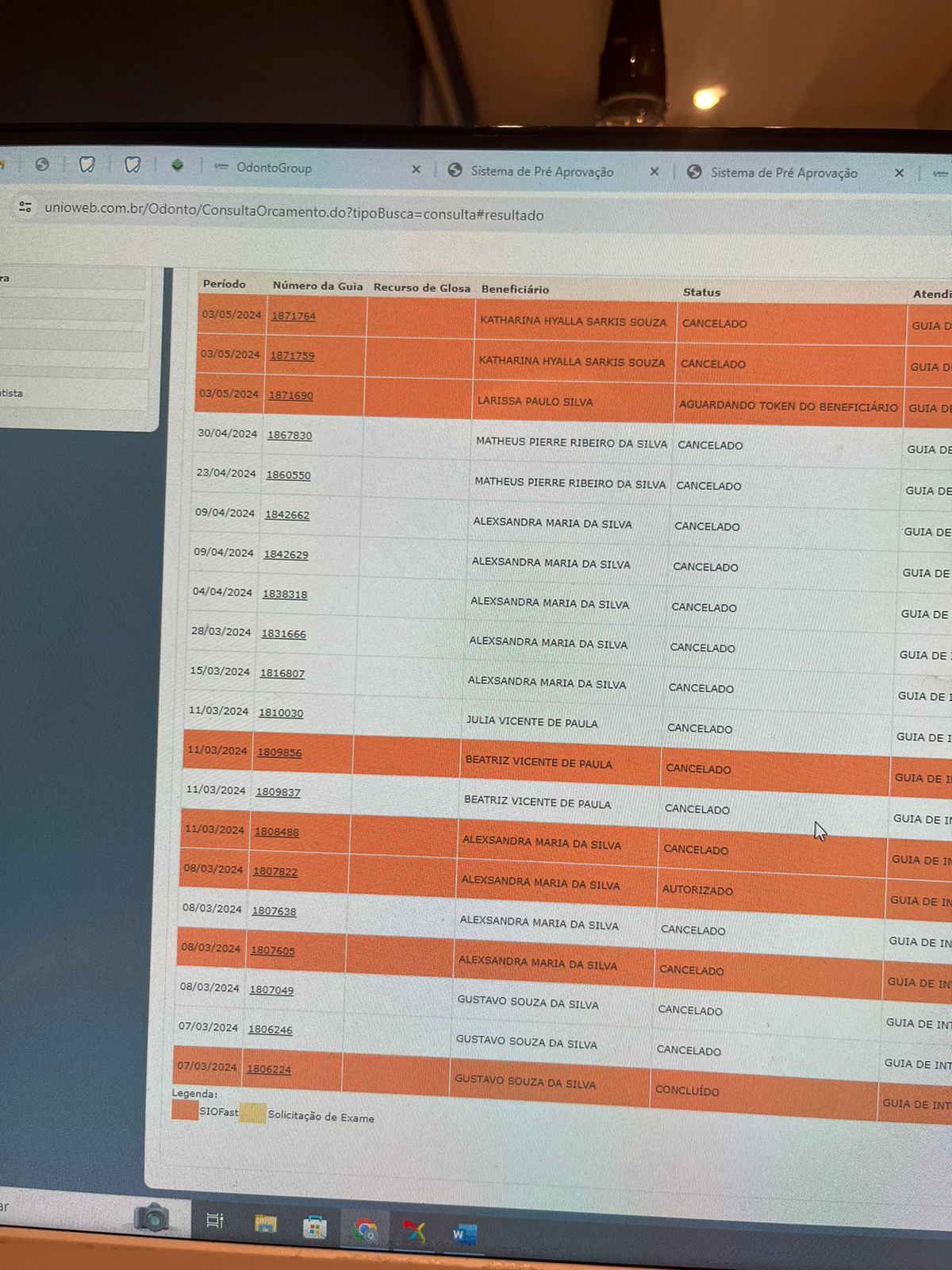Screen dimensions: 952x1270
Task: Open guide number 1871690 link
Action: tap(290, 395)
